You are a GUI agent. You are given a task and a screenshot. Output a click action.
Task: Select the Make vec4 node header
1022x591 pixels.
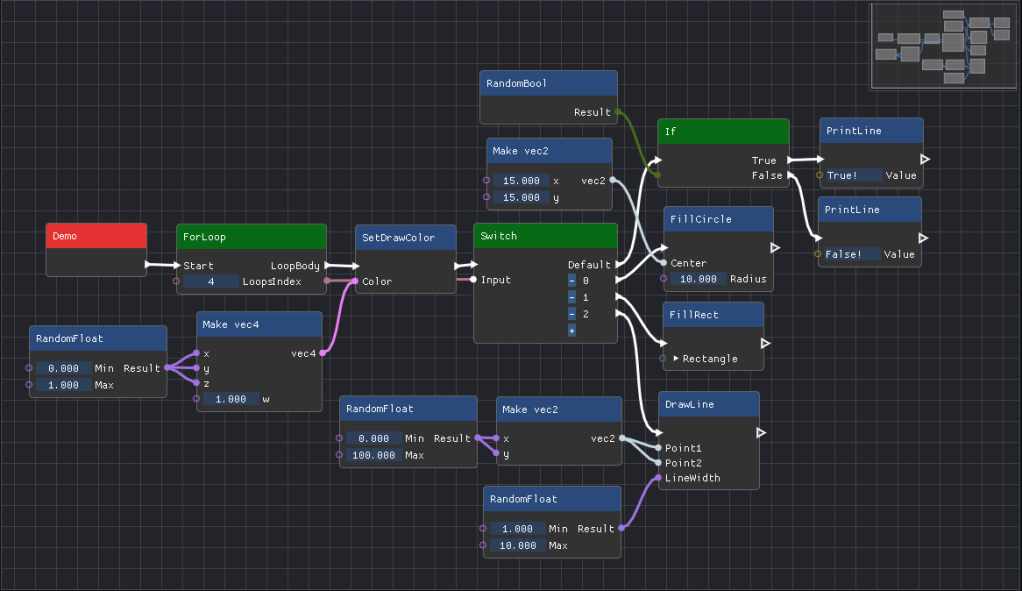(259, 324)
